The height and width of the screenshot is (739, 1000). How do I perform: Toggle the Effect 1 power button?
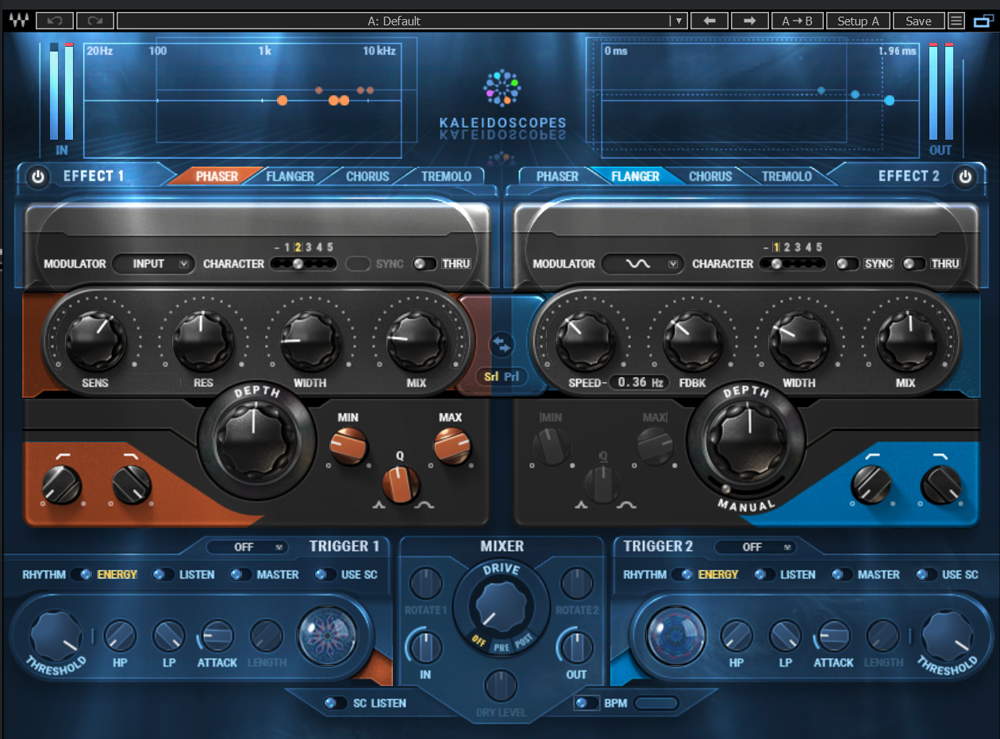38,177
